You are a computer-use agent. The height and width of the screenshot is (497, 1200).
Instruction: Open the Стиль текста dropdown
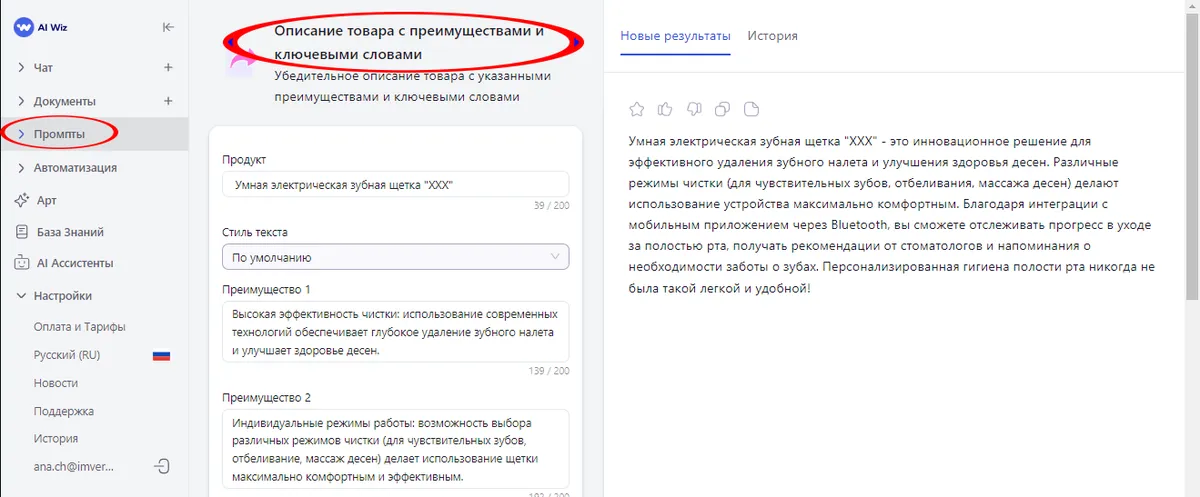395,257
